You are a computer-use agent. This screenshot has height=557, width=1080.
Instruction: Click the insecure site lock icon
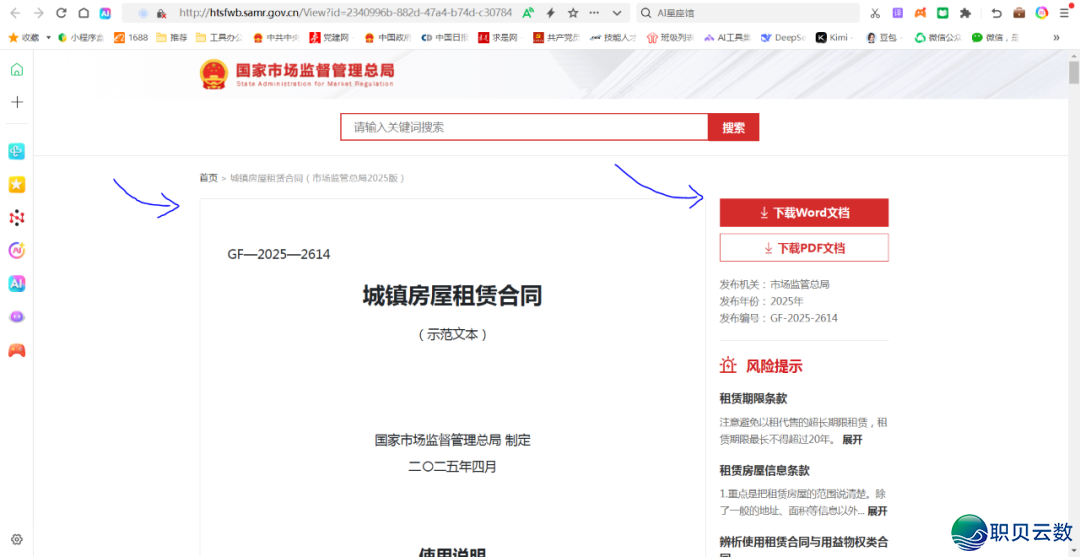coord(161,13)
